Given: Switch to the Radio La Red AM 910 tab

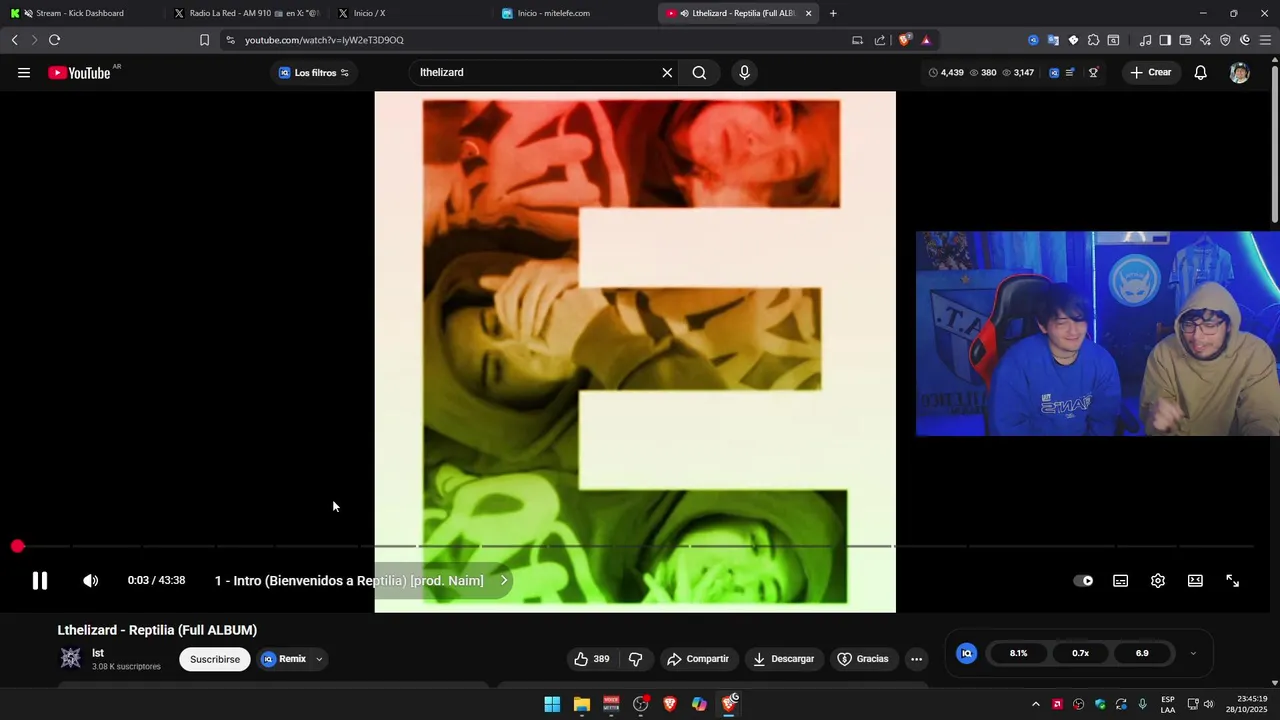Looking at the screenshot, I should (x=245, y=13).
